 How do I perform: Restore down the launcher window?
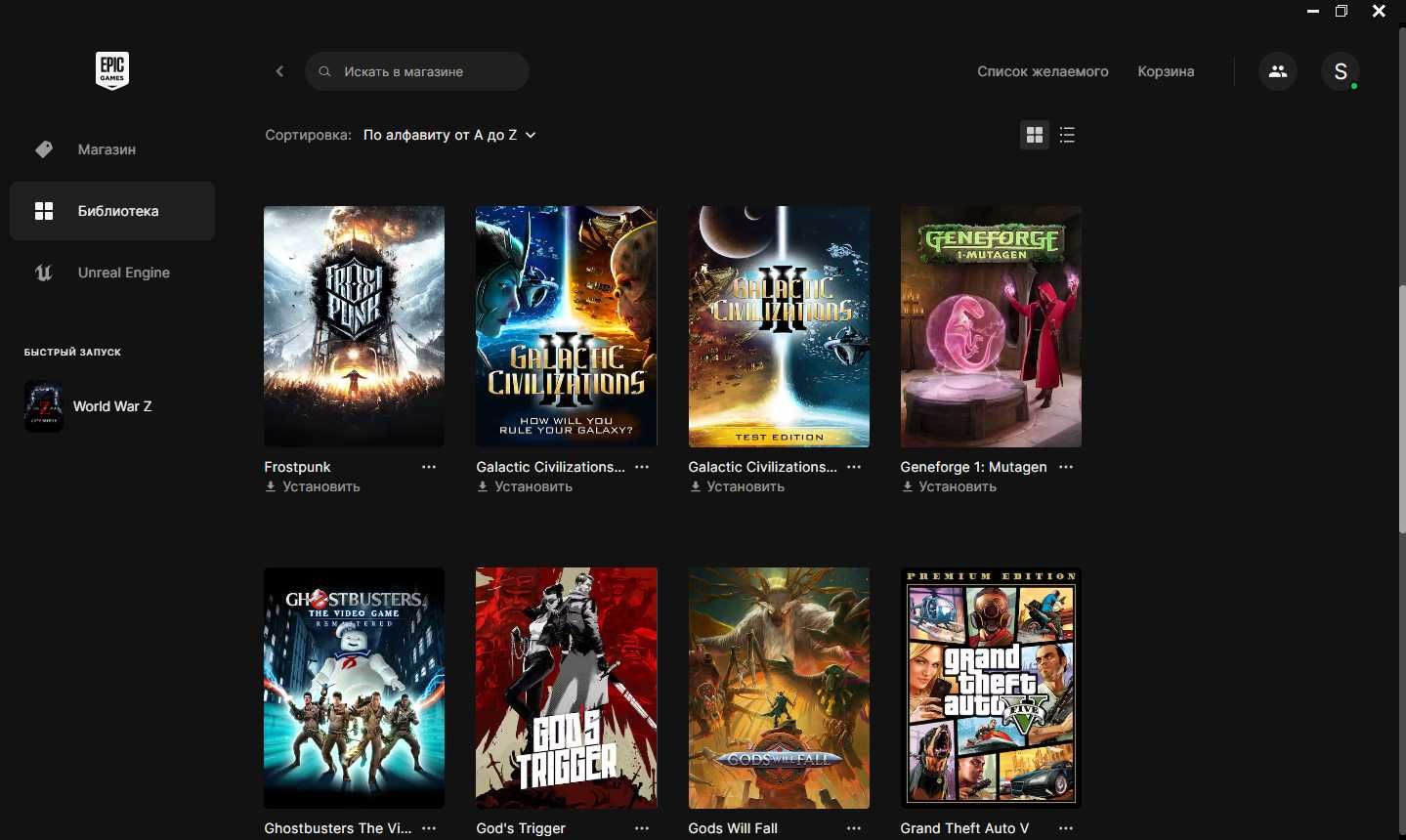(1342, 12)
